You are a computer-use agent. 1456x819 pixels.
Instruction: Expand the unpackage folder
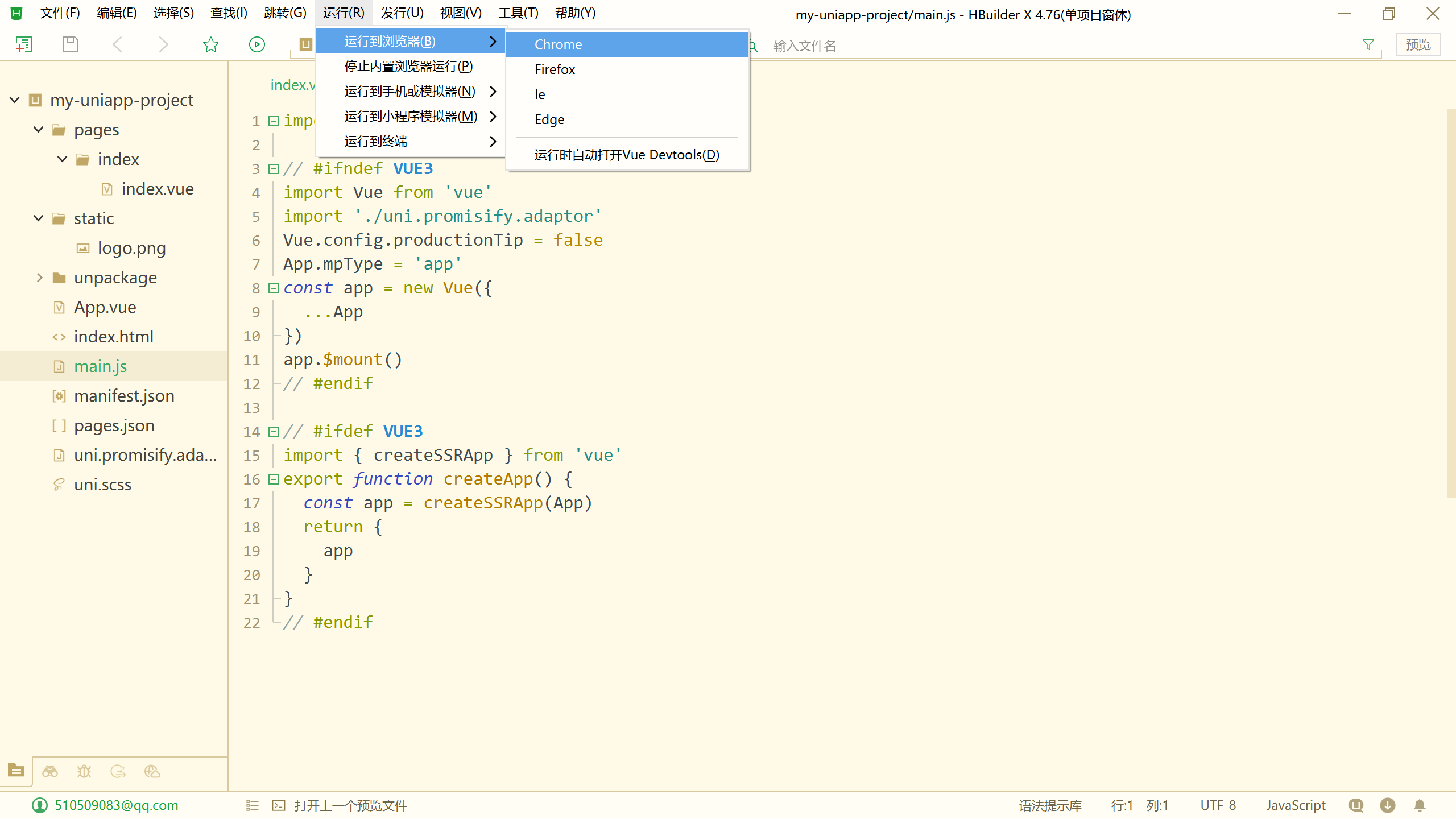(39, 278)
